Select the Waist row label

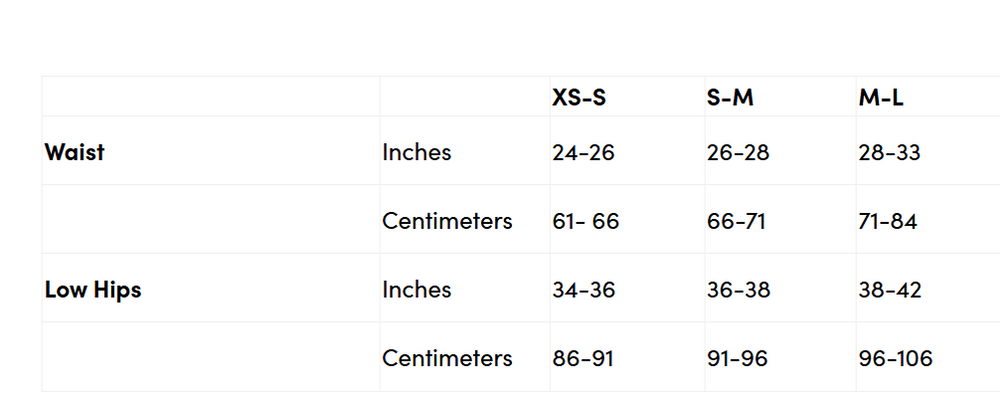coord(75,153)
